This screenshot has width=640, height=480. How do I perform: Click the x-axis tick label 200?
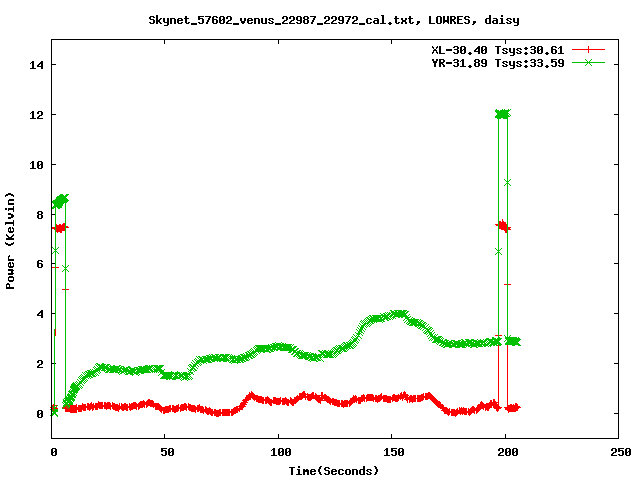point(507,452)
